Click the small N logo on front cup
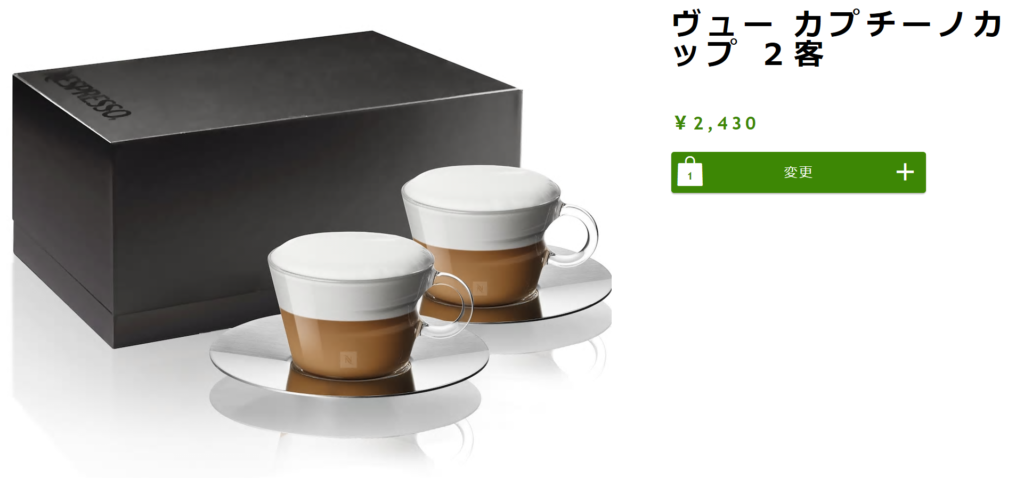 [347, 358]
